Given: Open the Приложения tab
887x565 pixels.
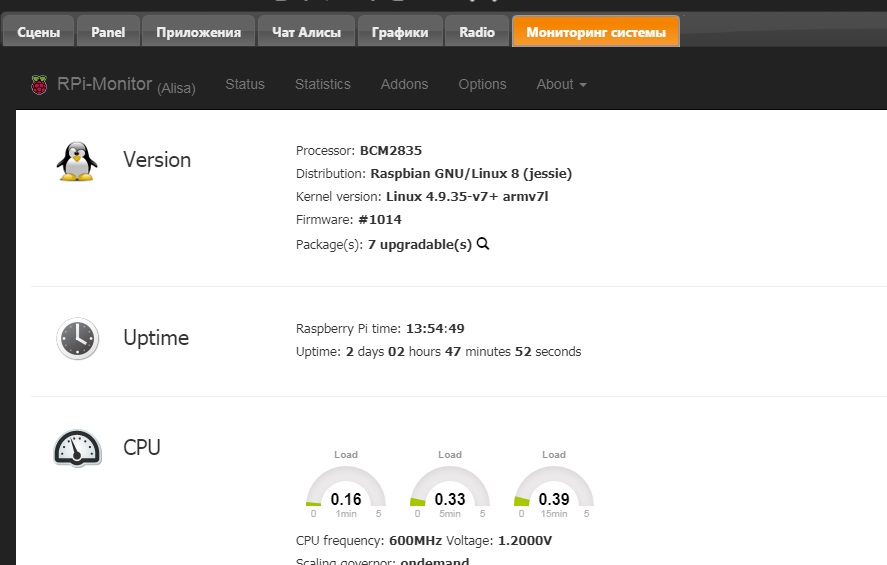Looking at the screenshot, I should click(199, 32).
